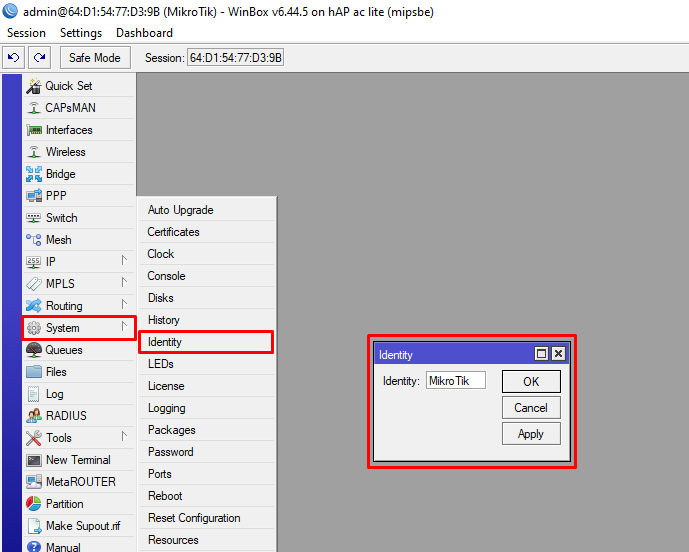Expand the Tools submenu

pos(124,438)
